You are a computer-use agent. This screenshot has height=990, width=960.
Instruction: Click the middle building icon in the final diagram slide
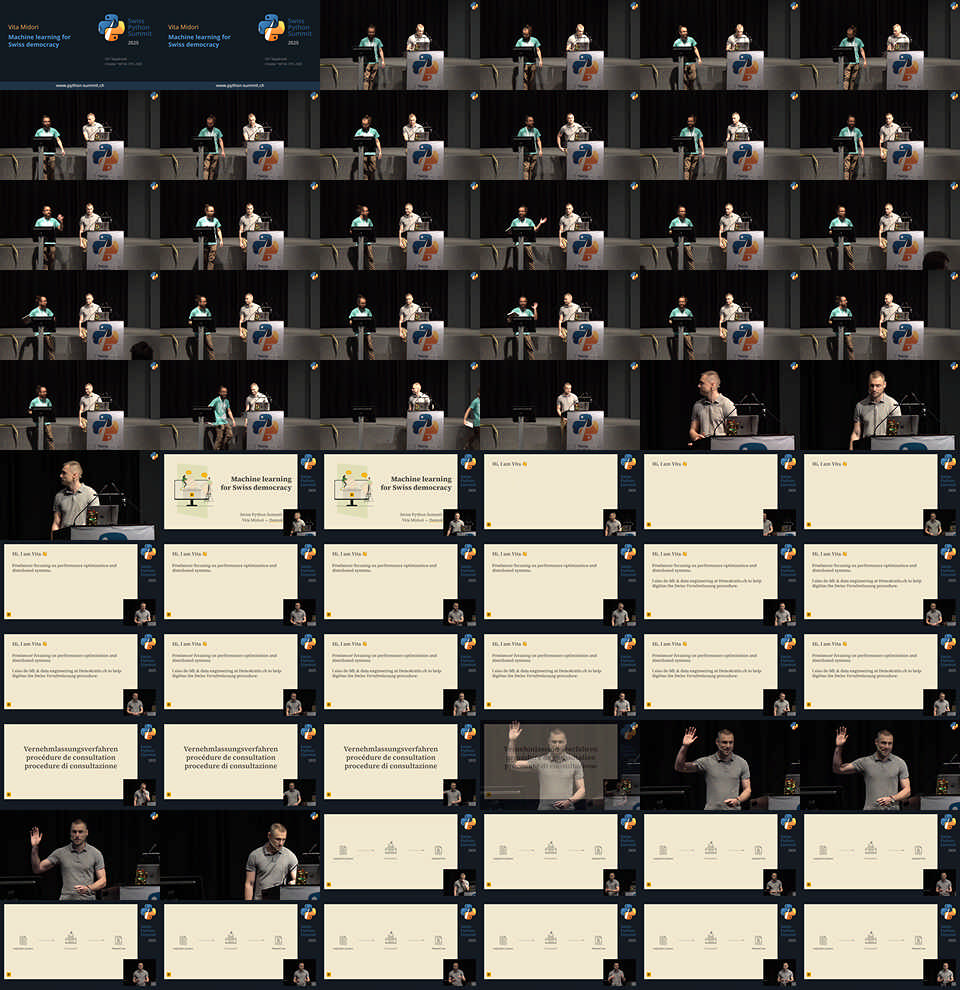click(871, 938)
